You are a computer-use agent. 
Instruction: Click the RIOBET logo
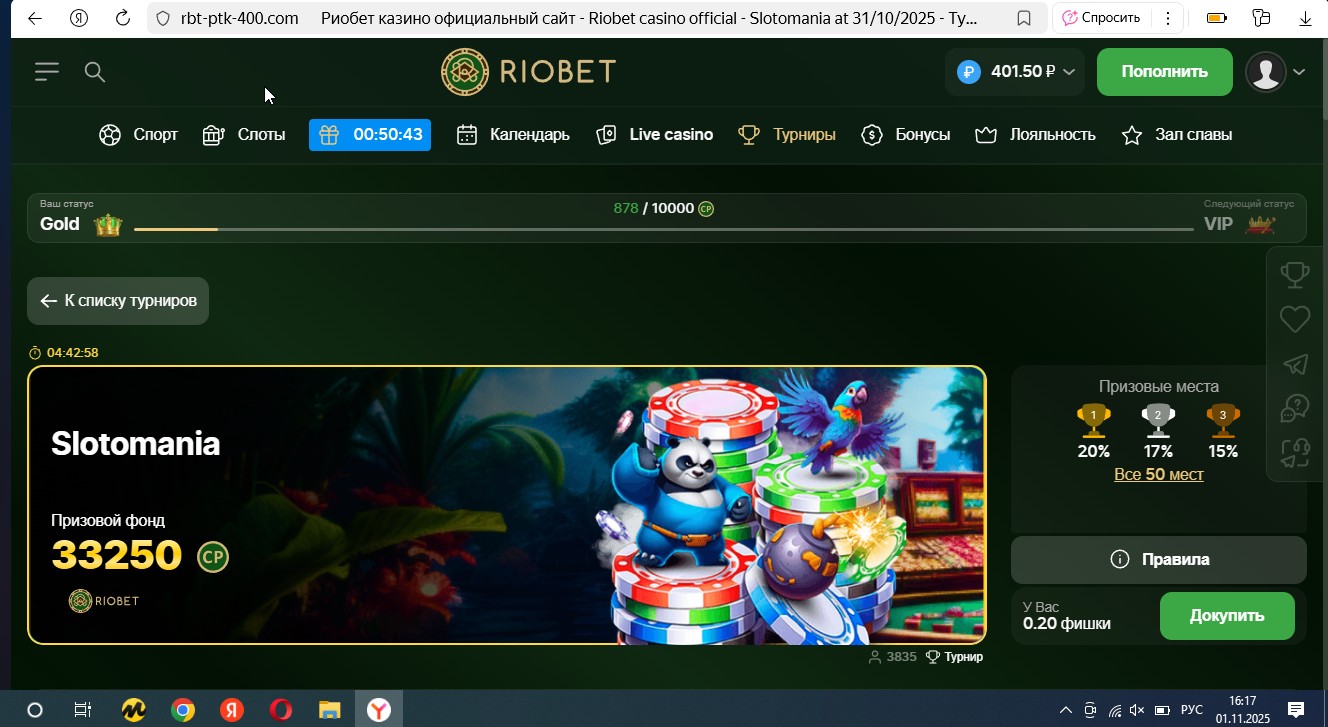tap(528, 71)
